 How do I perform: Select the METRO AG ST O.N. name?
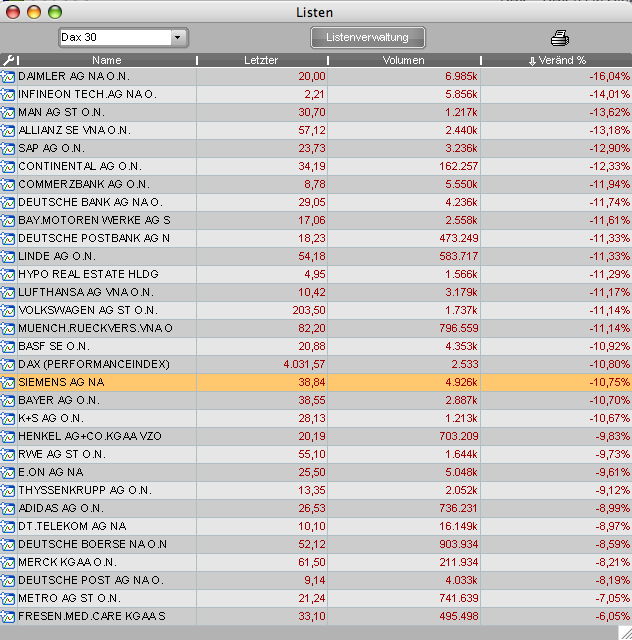click(70, 598)
